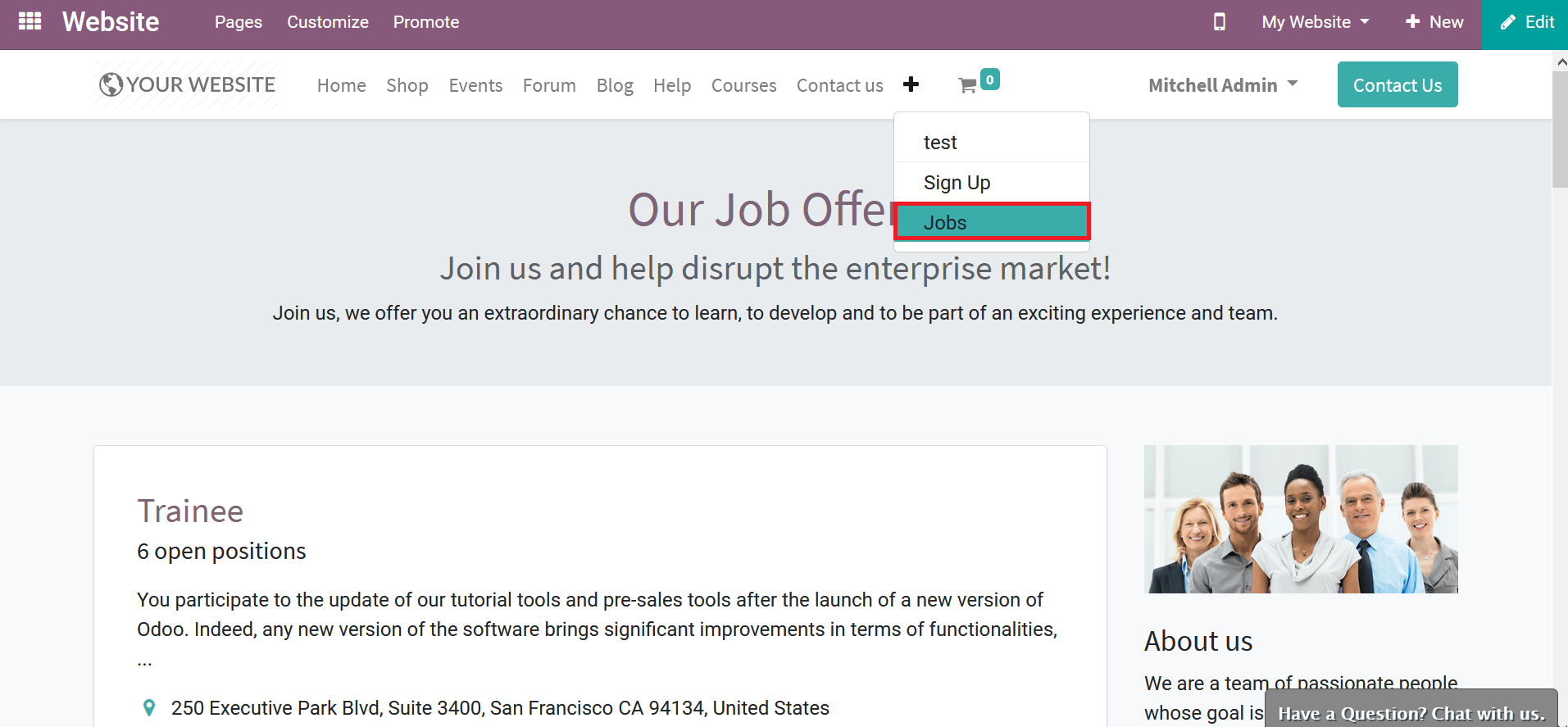This screenshot has width=1568, height=727.
Task: Click the location pin icon near address
Action: (149, 707)
